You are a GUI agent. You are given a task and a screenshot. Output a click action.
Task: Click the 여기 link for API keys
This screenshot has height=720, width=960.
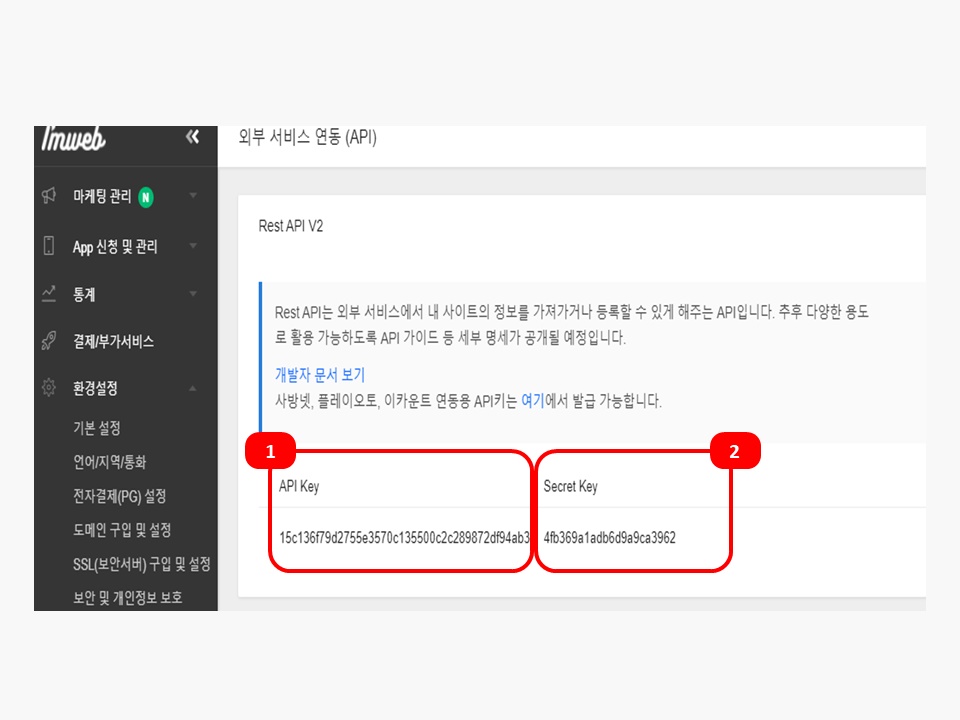[x=532, y=401]
